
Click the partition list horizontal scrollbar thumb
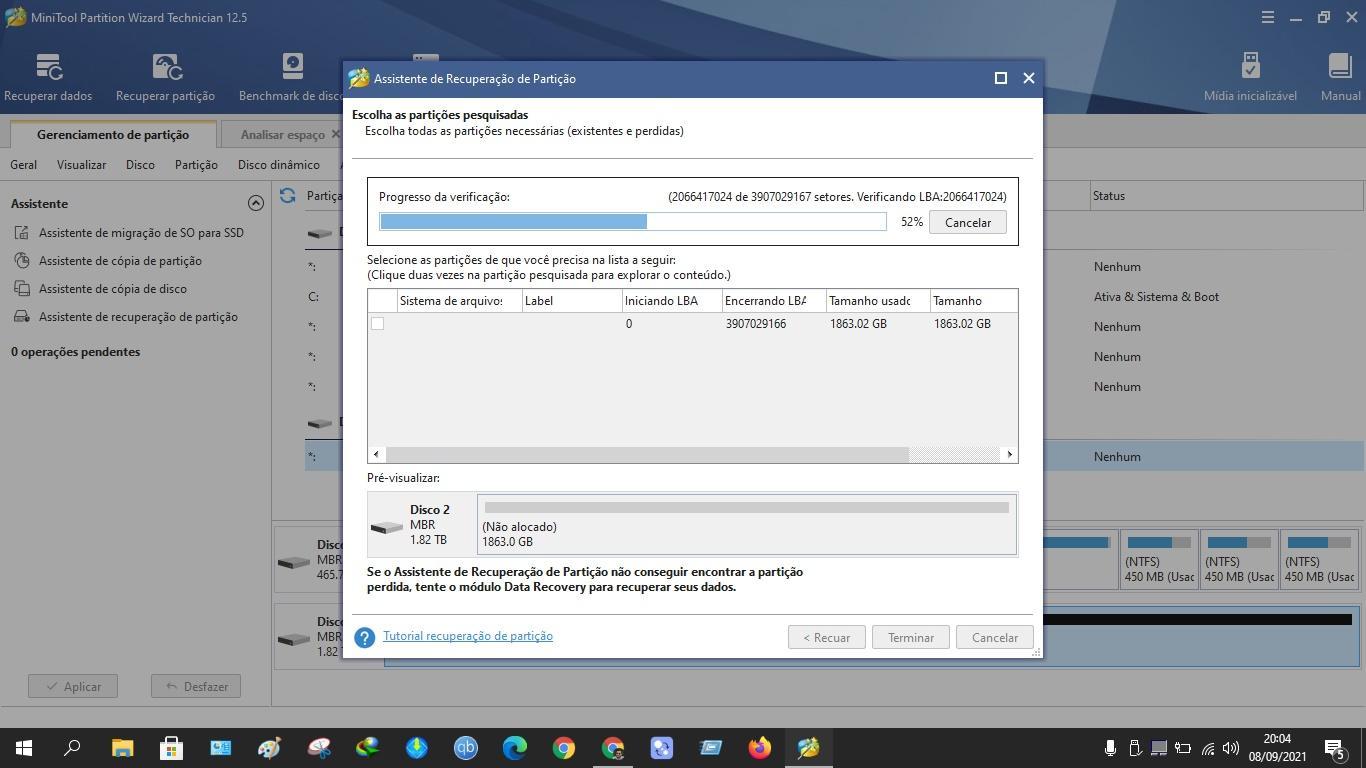click(x=647, y=454)
